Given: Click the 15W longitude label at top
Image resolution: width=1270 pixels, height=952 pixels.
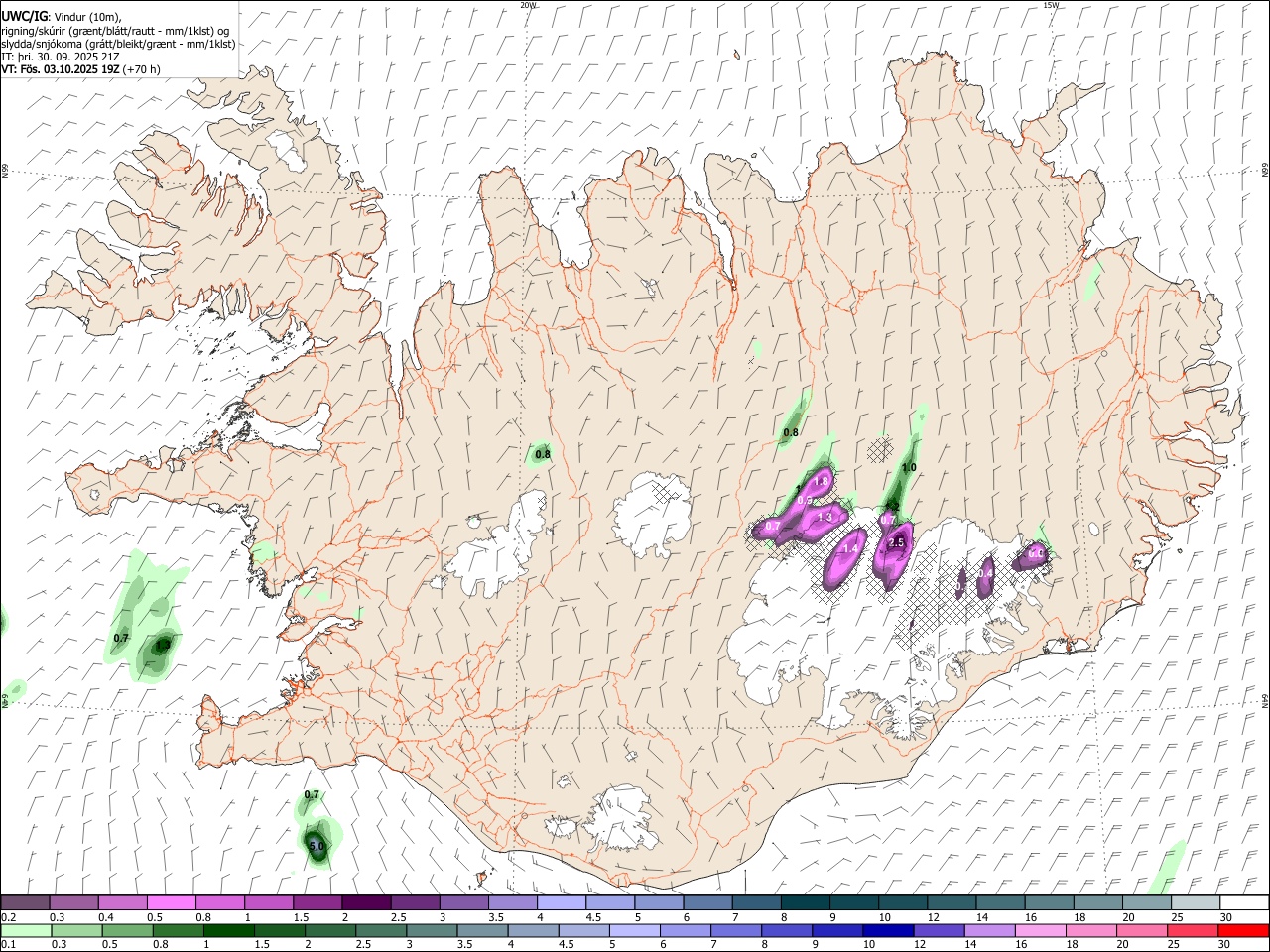Looking at the screenshot, I should (1051, 5).
